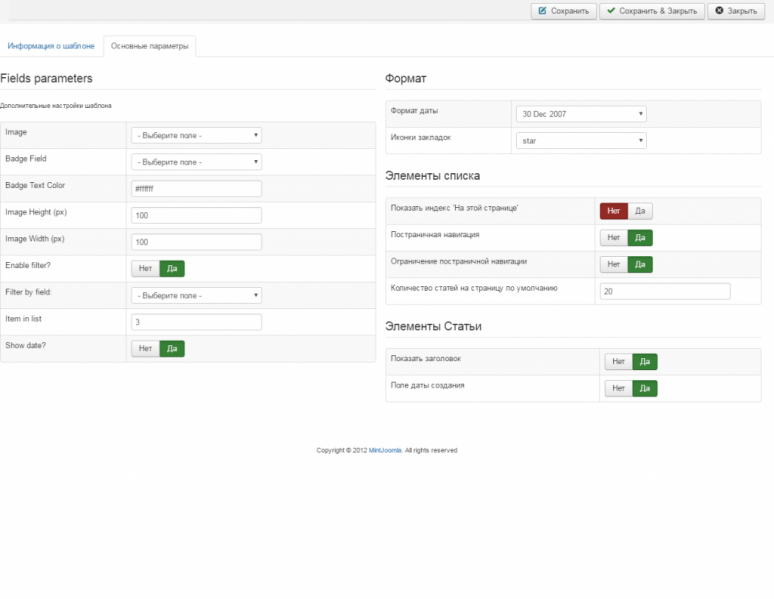The height and width of the screenshot is (599, 774).
Task: Set Show date to Нет
Action: pos(145,348)
